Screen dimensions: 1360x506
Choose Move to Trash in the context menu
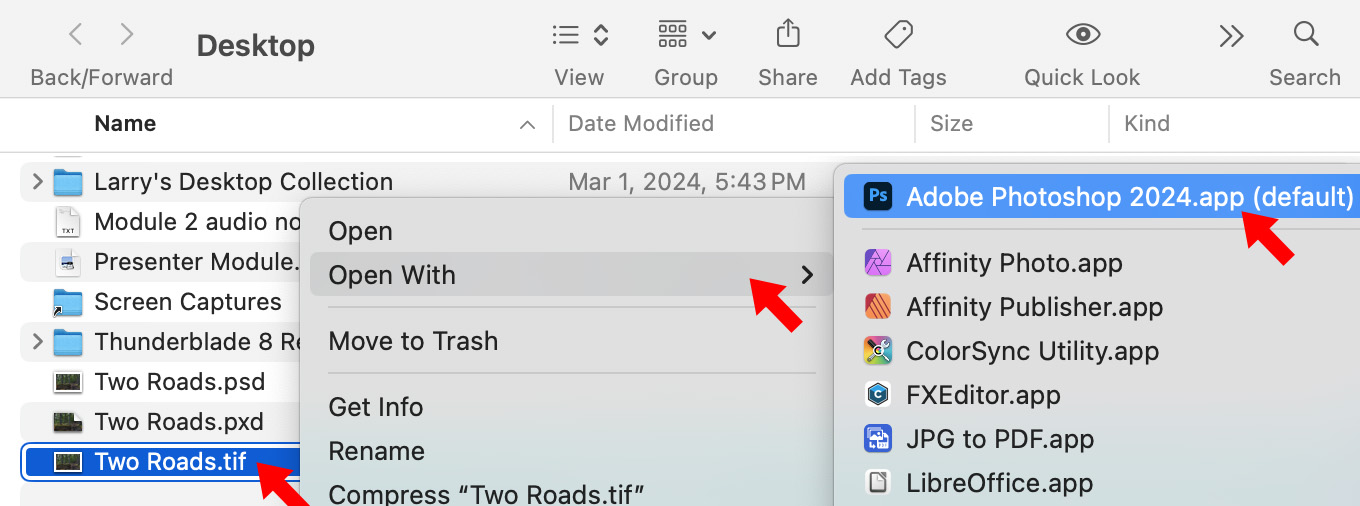click(x=413, y=341)
